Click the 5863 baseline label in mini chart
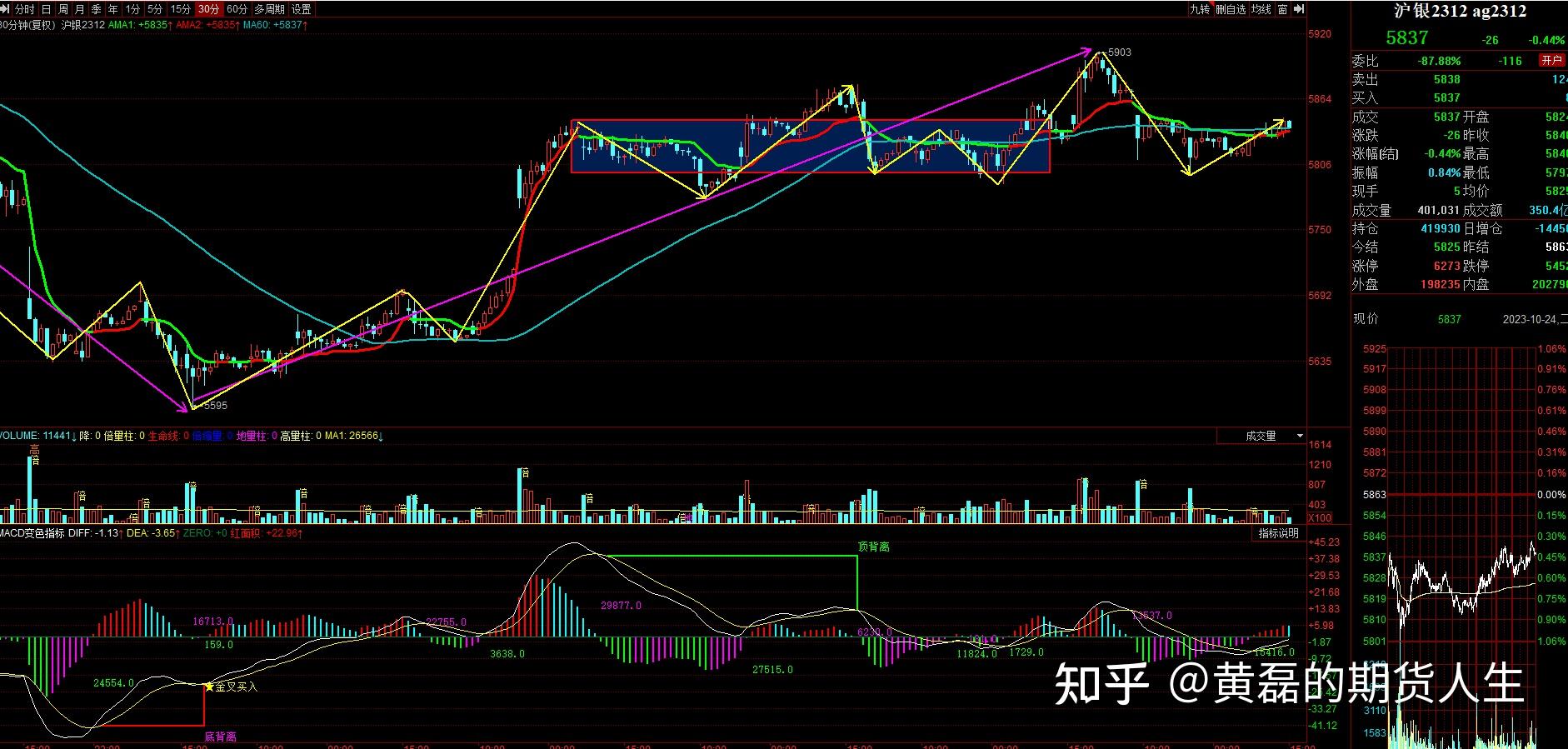The image size is (1568, 749). tap(1375, 494)
